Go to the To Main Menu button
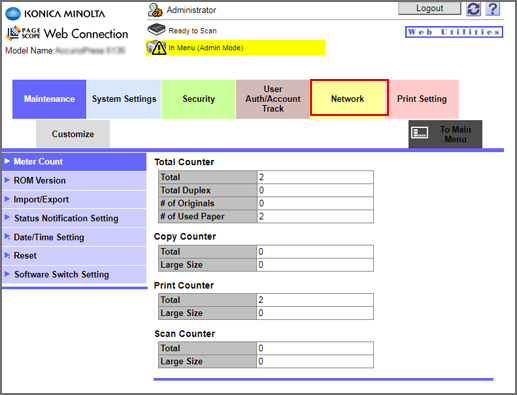 pyautogui.click(x=445, y=134)
